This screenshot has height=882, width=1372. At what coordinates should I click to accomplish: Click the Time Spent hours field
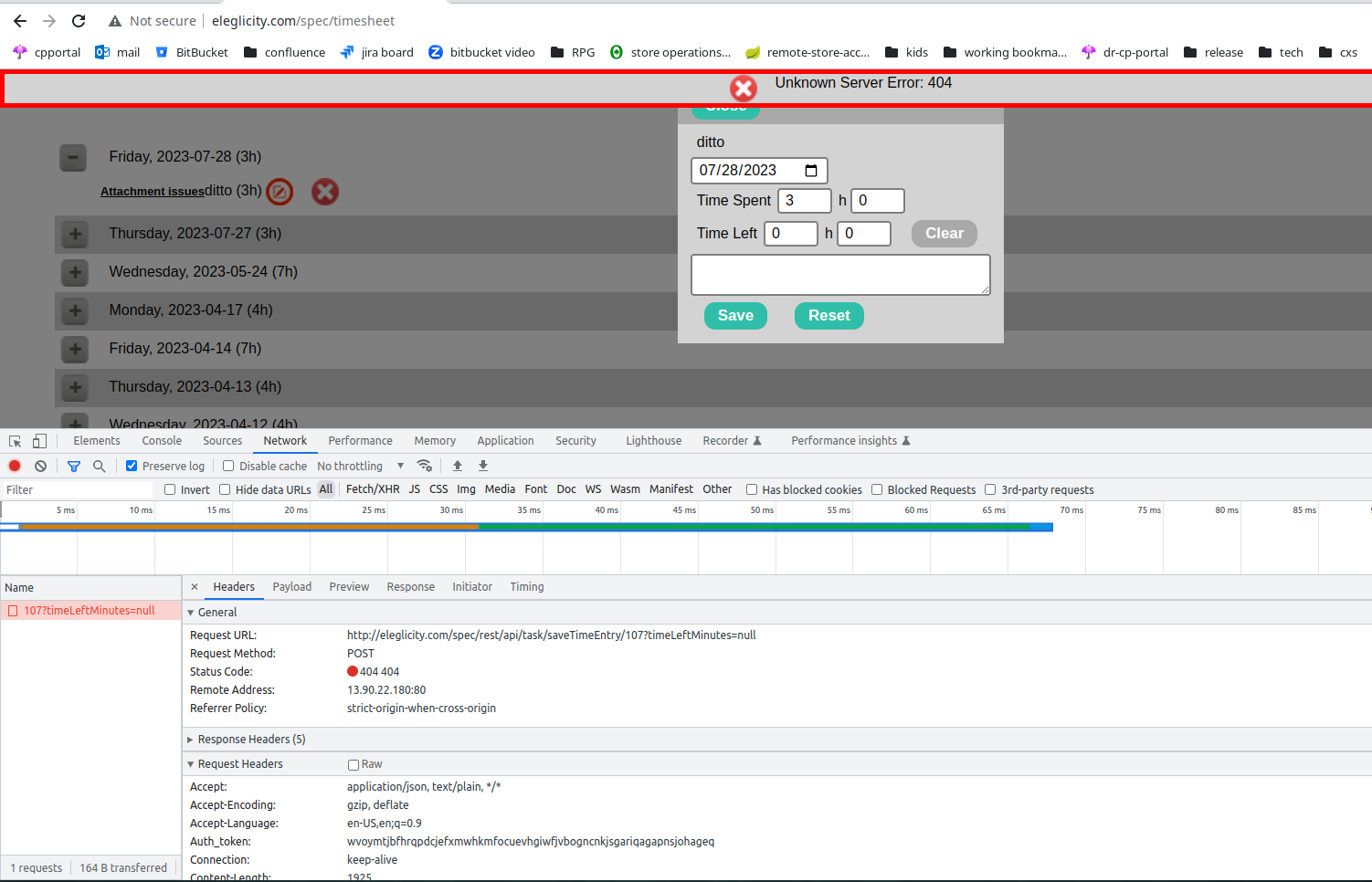tap(804, 201)
